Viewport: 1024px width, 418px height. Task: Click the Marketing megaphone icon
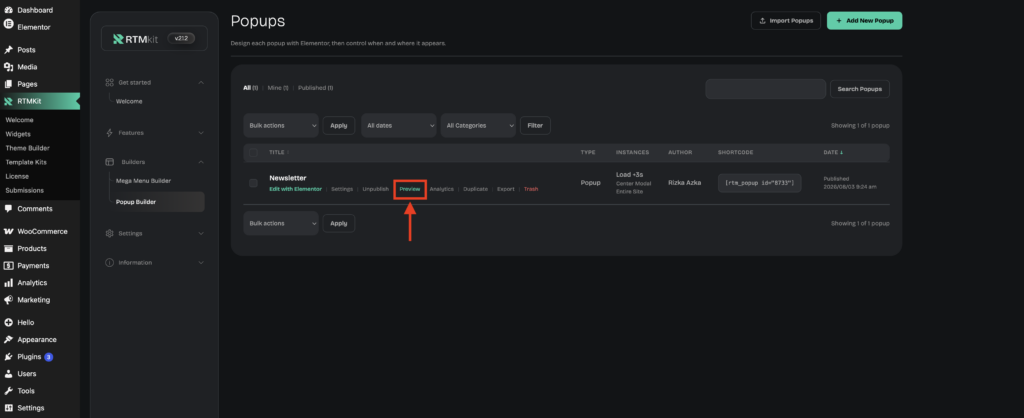click(8, 300)
